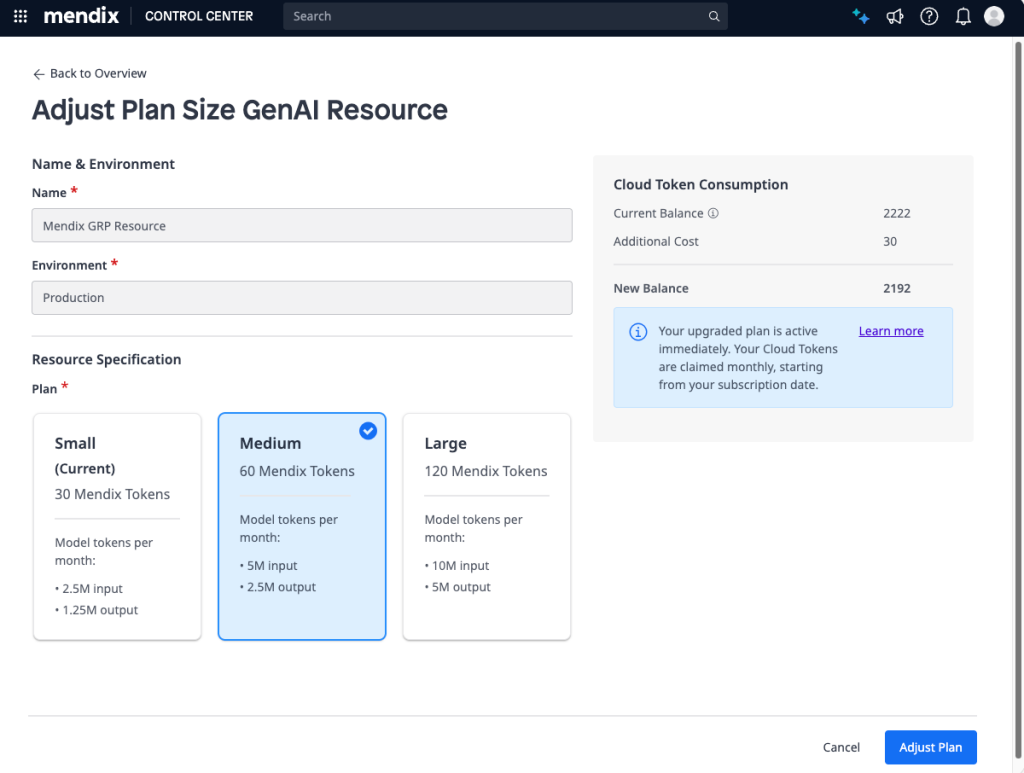Click the info icon in blue notice
Screen dimensions: 1024x773
(x=638, y=332)
